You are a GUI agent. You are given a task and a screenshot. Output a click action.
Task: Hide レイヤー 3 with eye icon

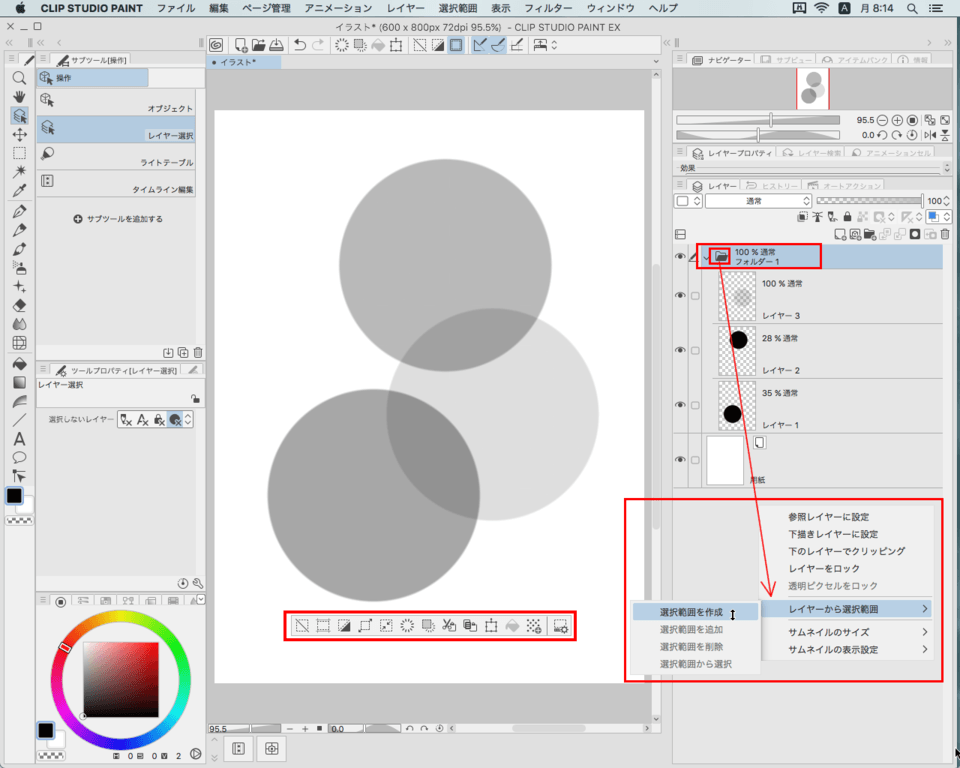point(680,295)
